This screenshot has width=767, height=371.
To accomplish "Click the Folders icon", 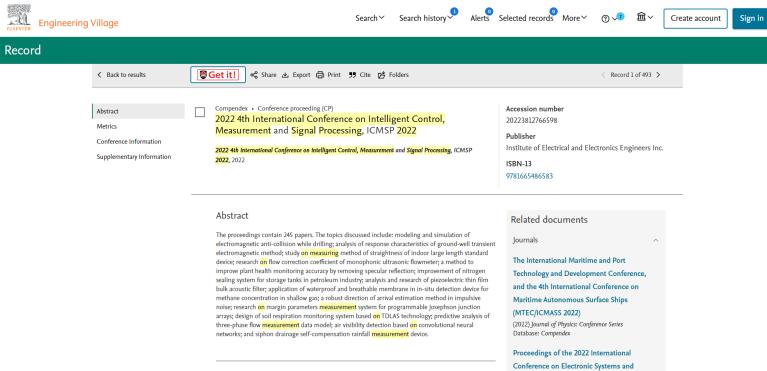I will click(x=382, y=75).
